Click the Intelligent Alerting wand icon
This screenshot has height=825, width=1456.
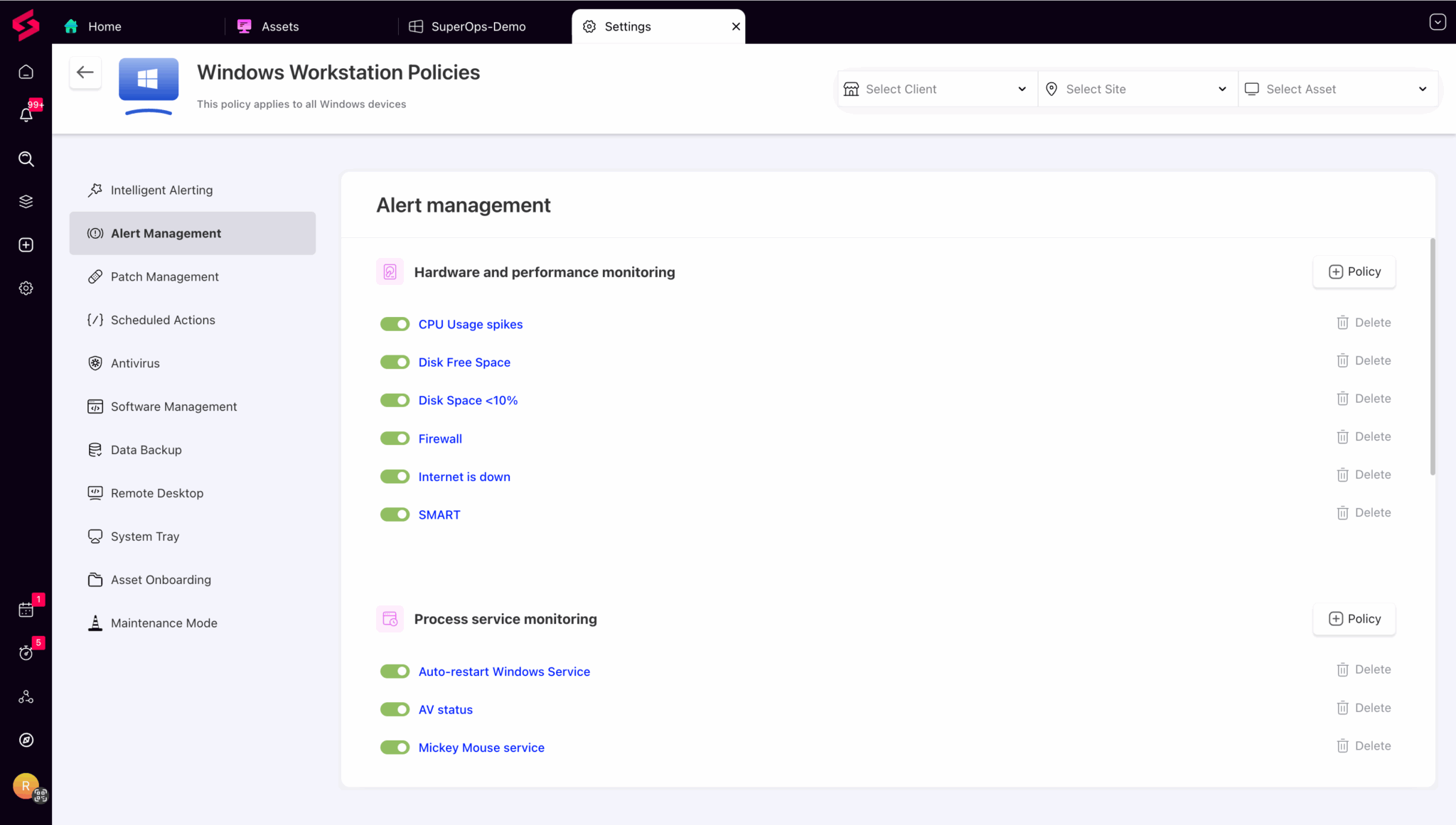(x=95, y=190)
